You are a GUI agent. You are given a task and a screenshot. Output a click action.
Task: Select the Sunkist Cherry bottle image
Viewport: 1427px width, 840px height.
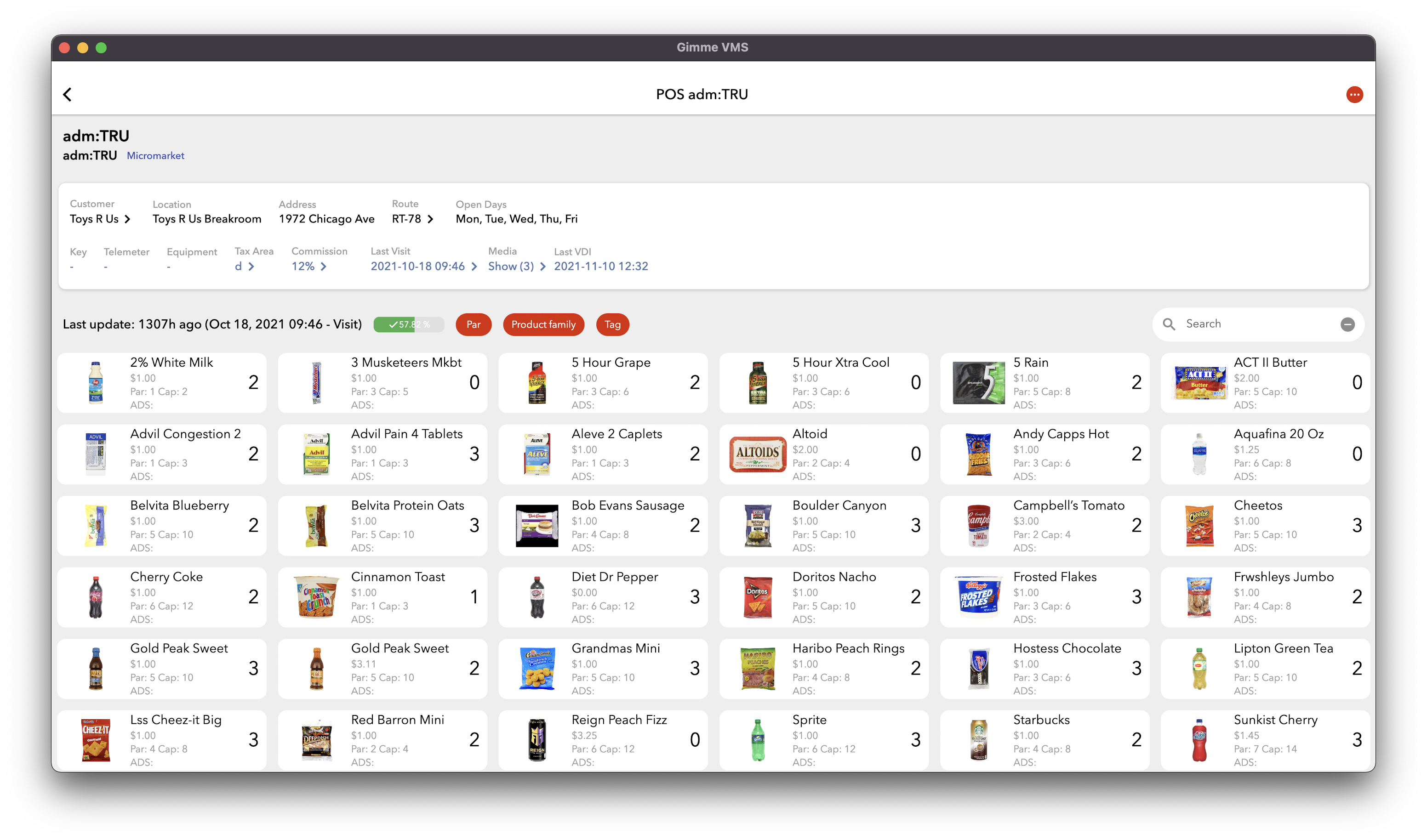click(1199, 740)
